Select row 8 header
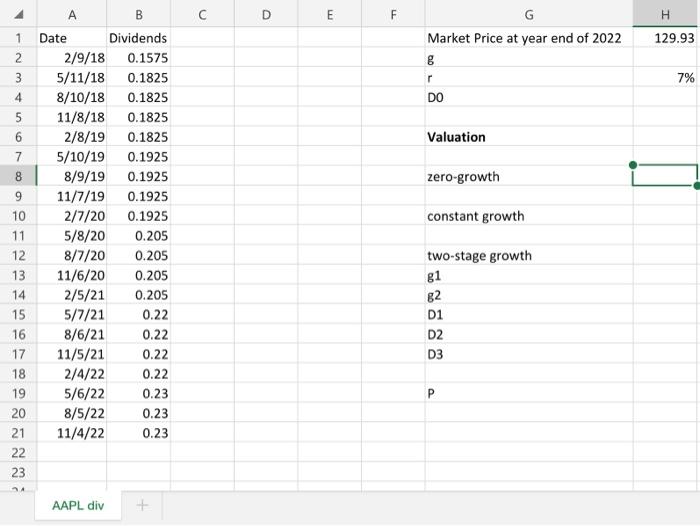700x526 pixels. click(18, 176)
